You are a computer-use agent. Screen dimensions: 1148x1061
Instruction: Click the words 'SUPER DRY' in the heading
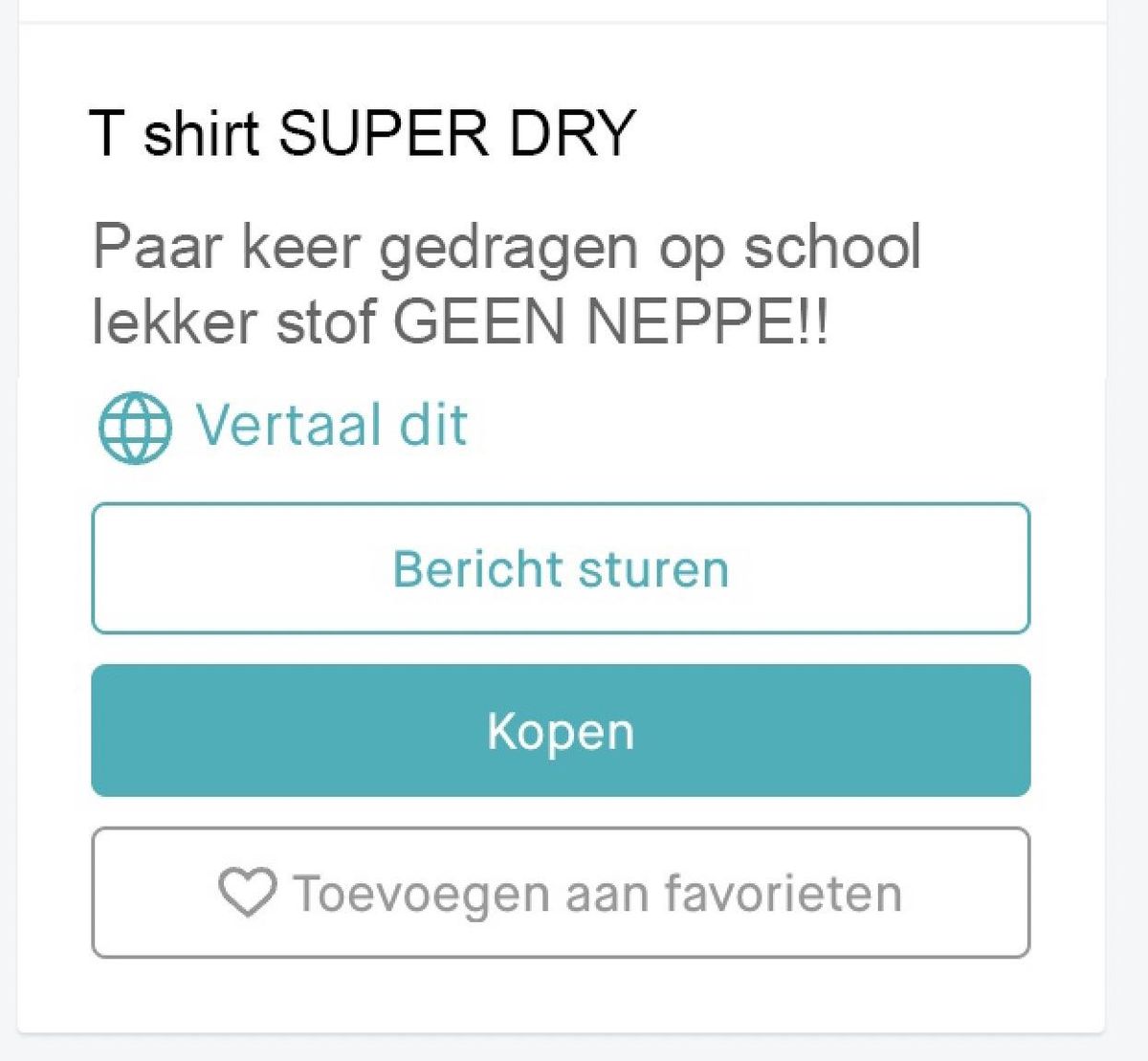(457, 132)
